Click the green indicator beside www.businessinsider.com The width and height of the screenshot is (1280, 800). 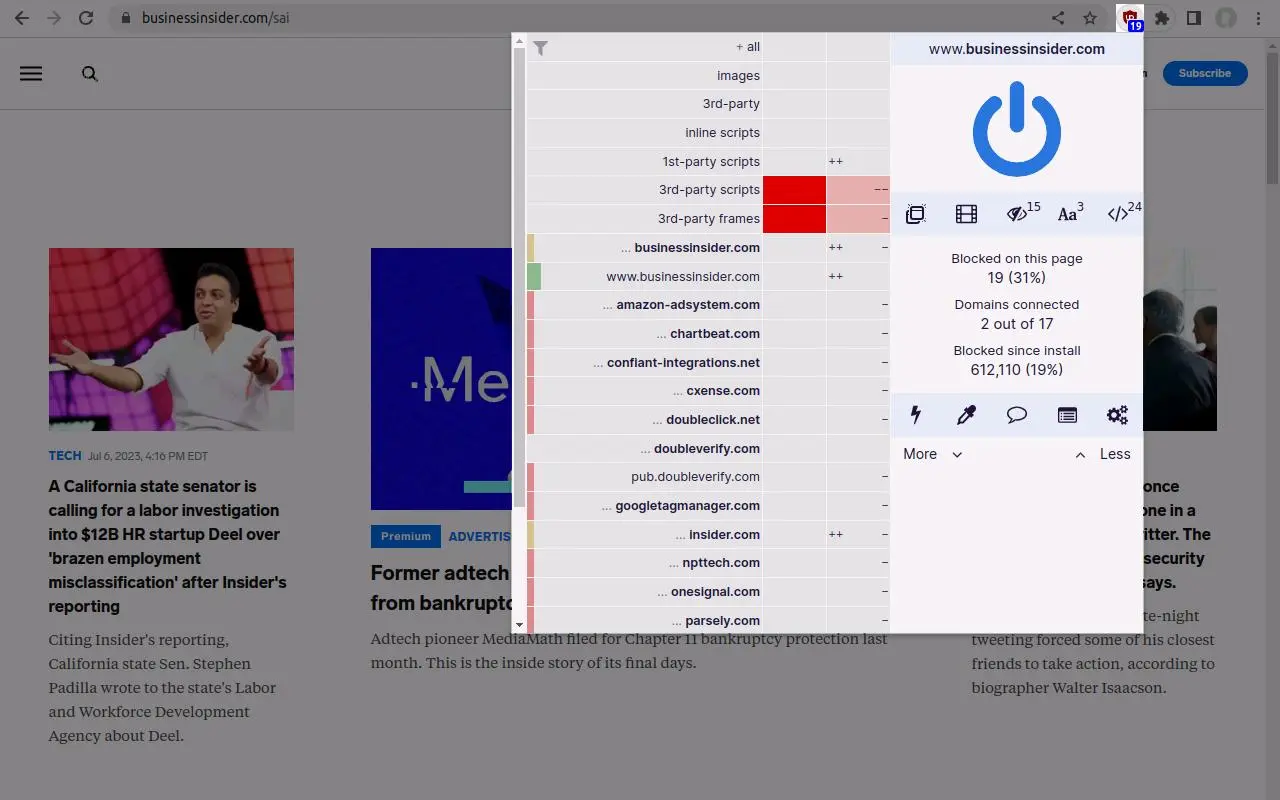click(534, 276)
